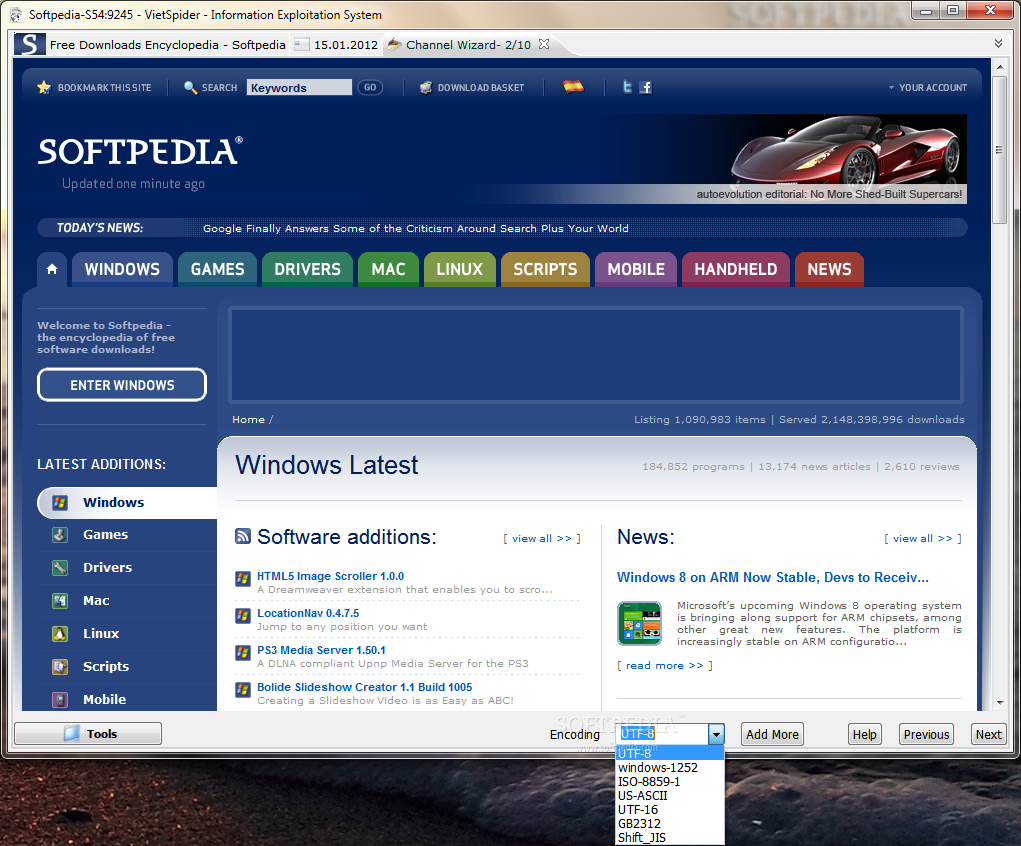The height and width of the screenshot is (846, 1021).
Task: Open the Tools button
Action: pos(88,733)
